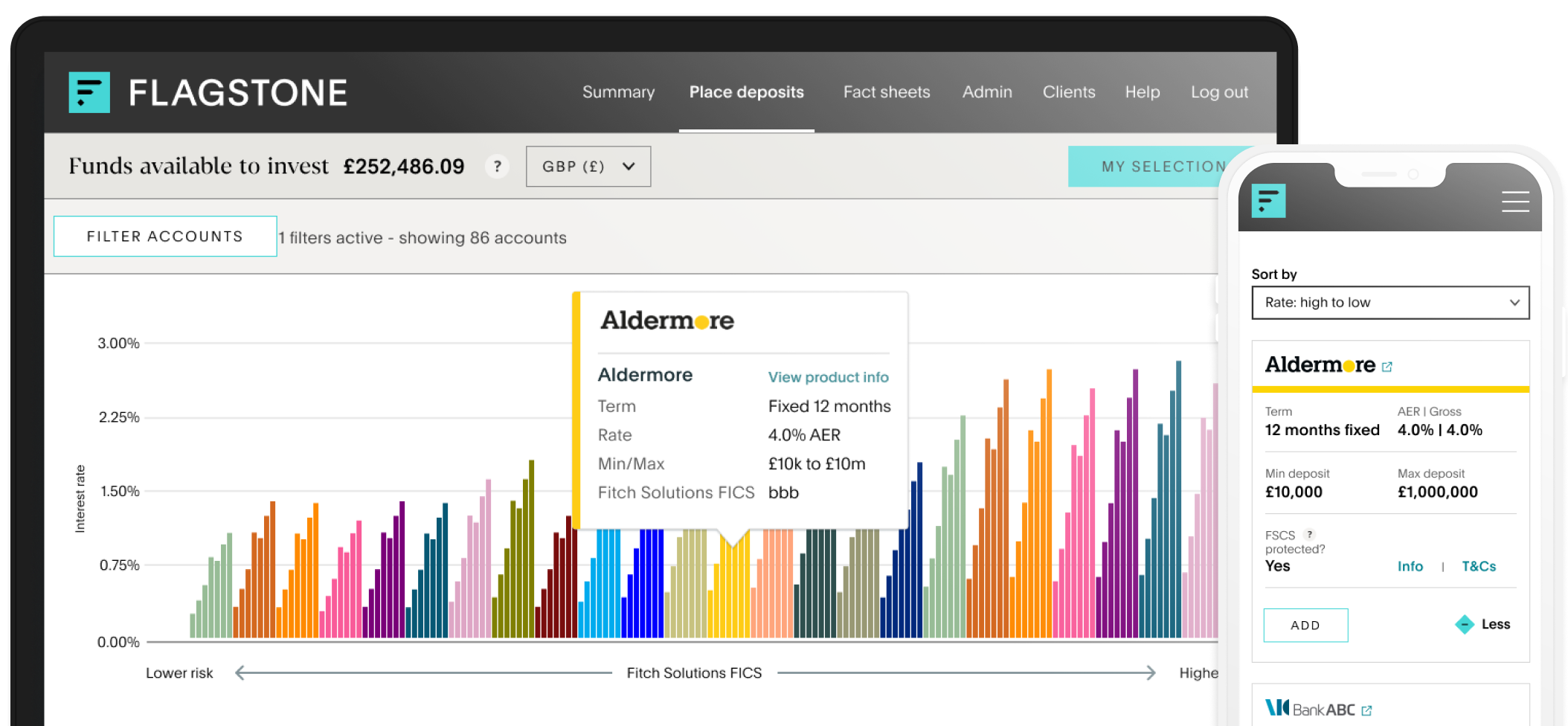Click the MY SELECTION button
This screenshot has width=1568, height=726.
coord(1149,166)
